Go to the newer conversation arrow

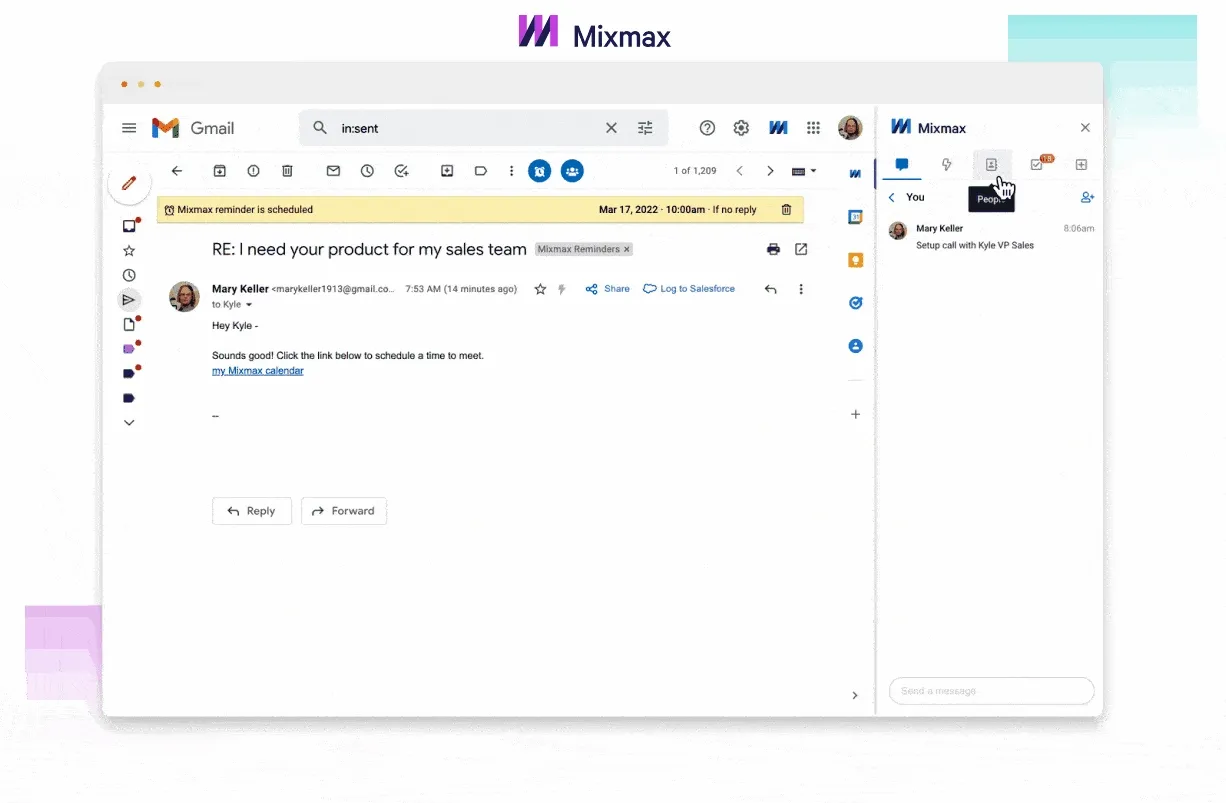click(x=740, y=171)
